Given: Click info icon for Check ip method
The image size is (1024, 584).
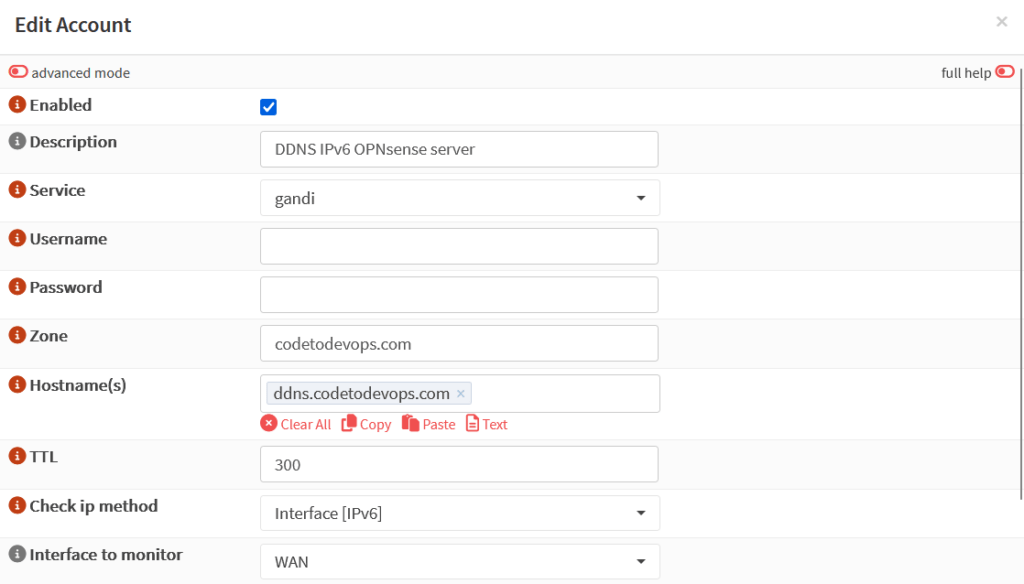Looking at the screenshot, I should pyautogui.click(x=17, y=506).
